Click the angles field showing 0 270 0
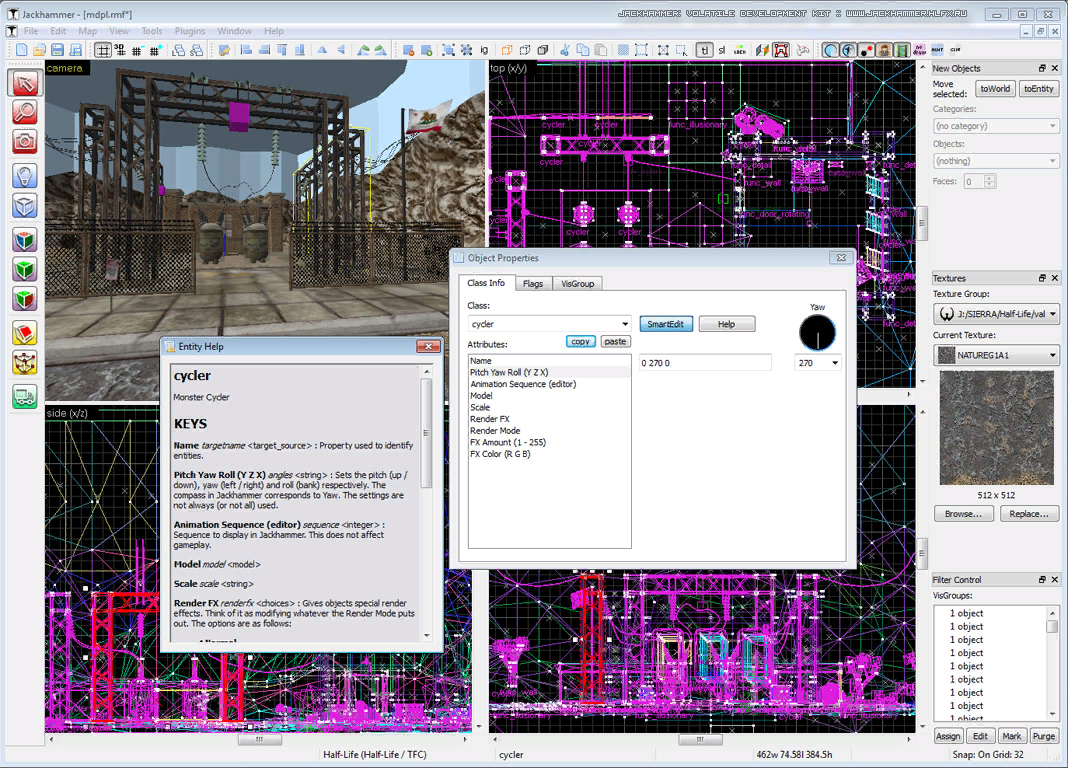The image size is (1068, 768). point(705,363)
